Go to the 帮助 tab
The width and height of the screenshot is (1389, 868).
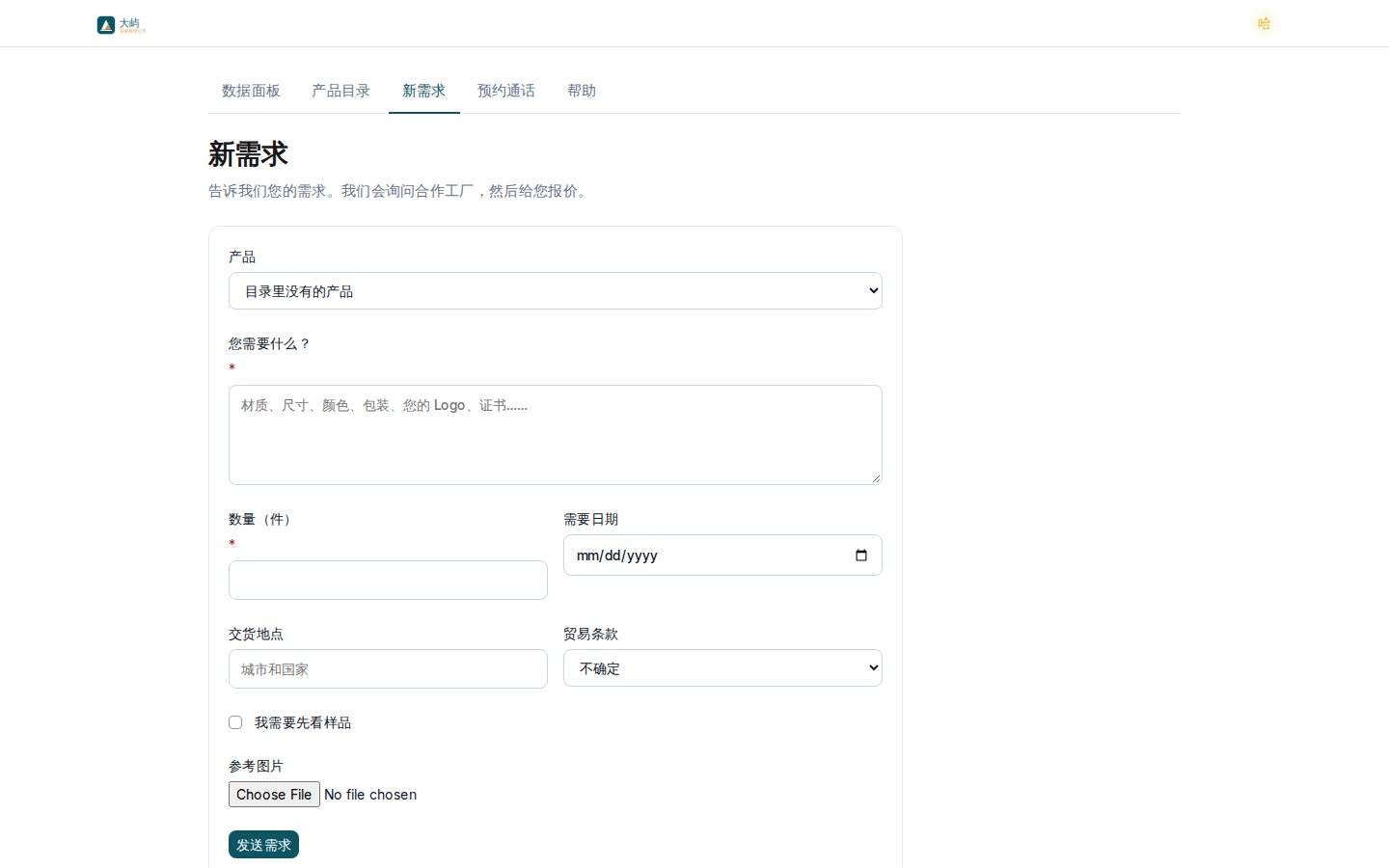(x=582, y=91)
